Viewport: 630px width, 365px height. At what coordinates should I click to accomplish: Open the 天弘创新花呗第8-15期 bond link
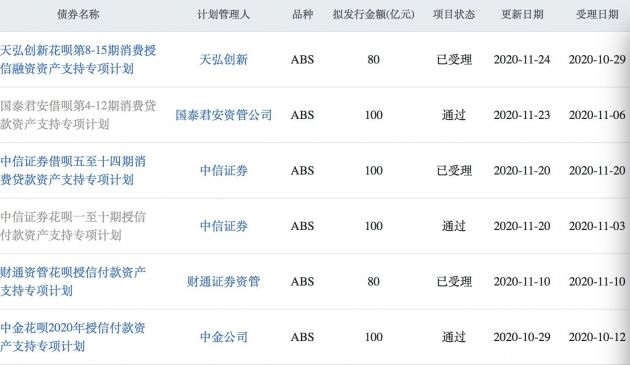point(78,59)
